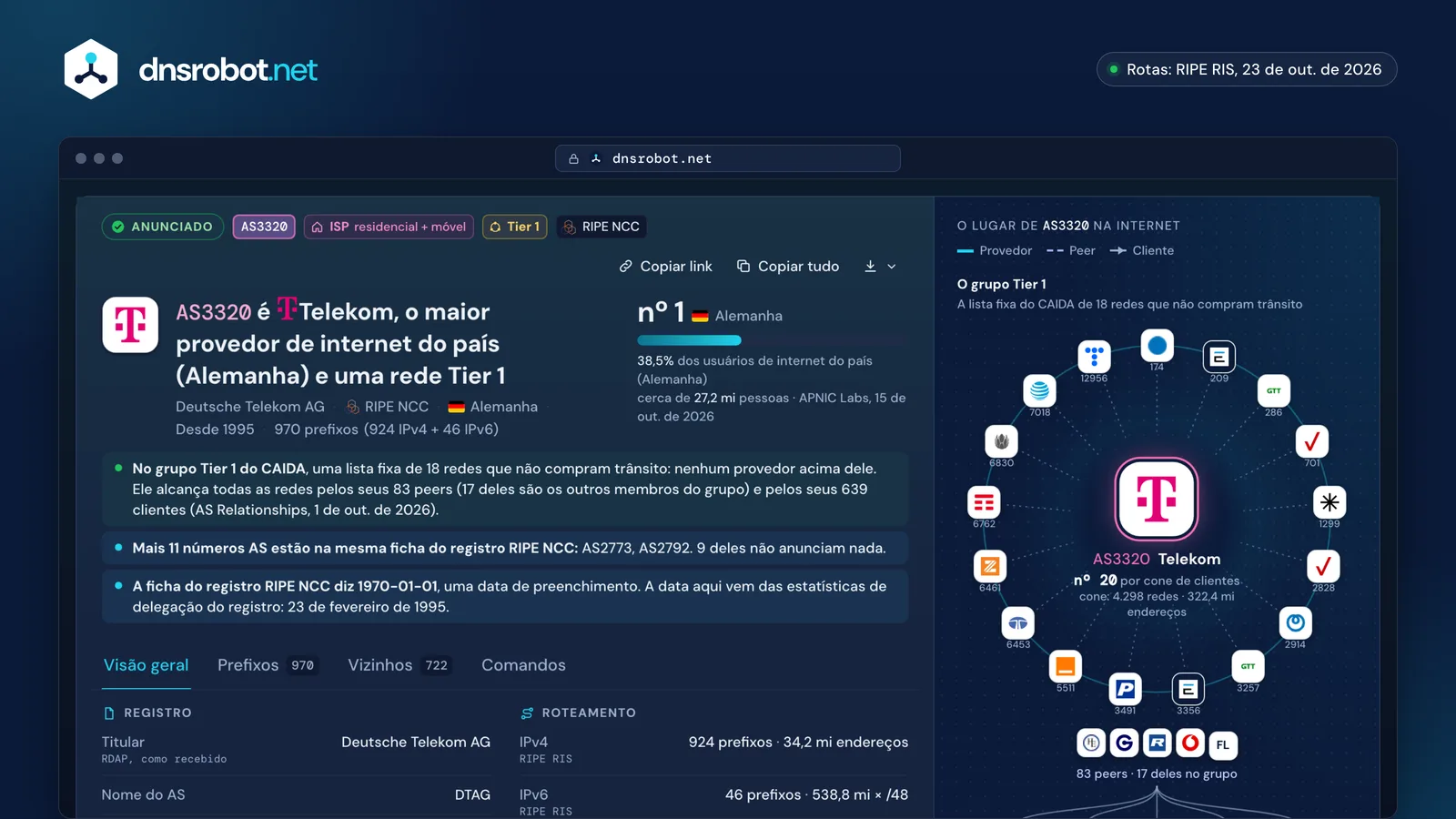This screenshot has height=819, width=1456.
Task: Open the Comandos tab
Action: tap(523, 665)
